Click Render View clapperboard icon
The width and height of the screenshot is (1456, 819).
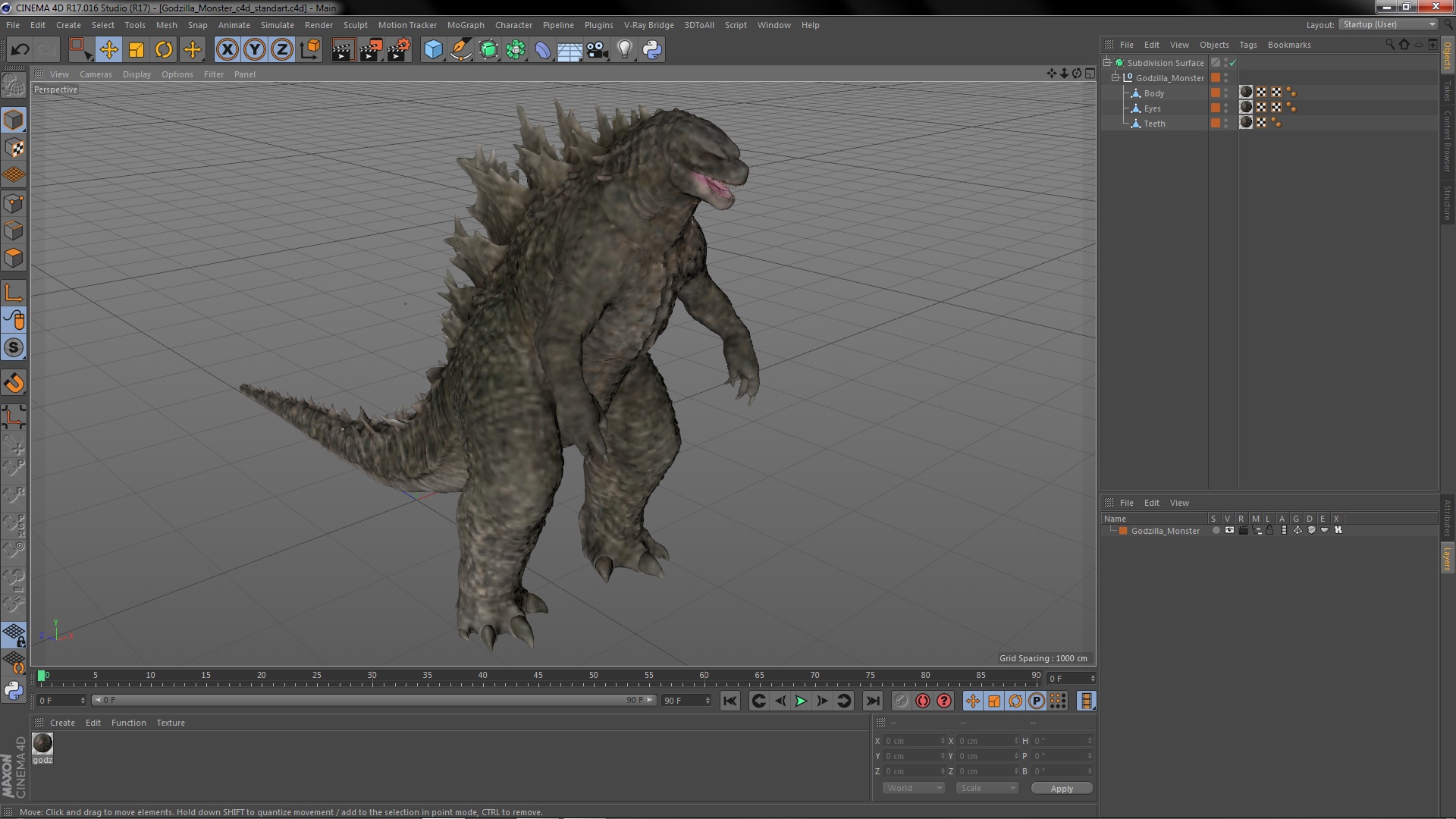click(343, 50)
